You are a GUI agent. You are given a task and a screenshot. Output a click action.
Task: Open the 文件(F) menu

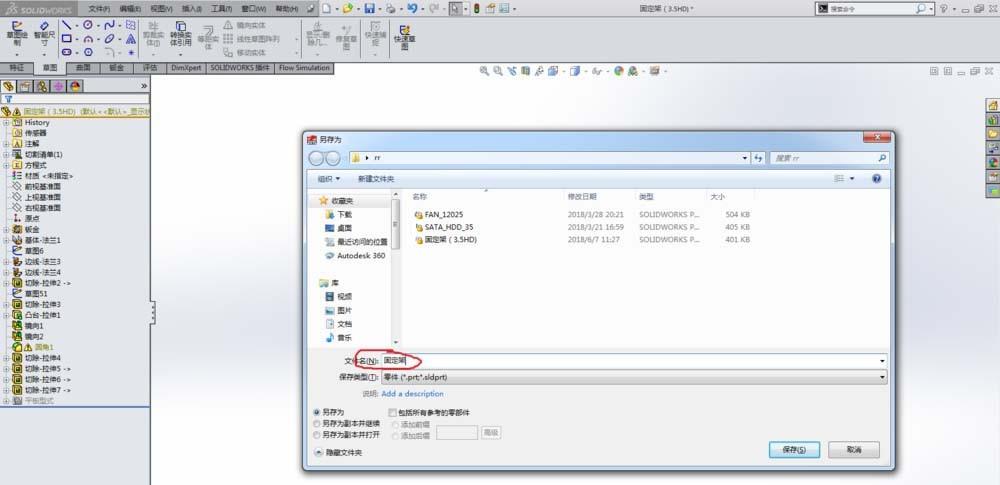pyautogui.click(x=98, y=9)
